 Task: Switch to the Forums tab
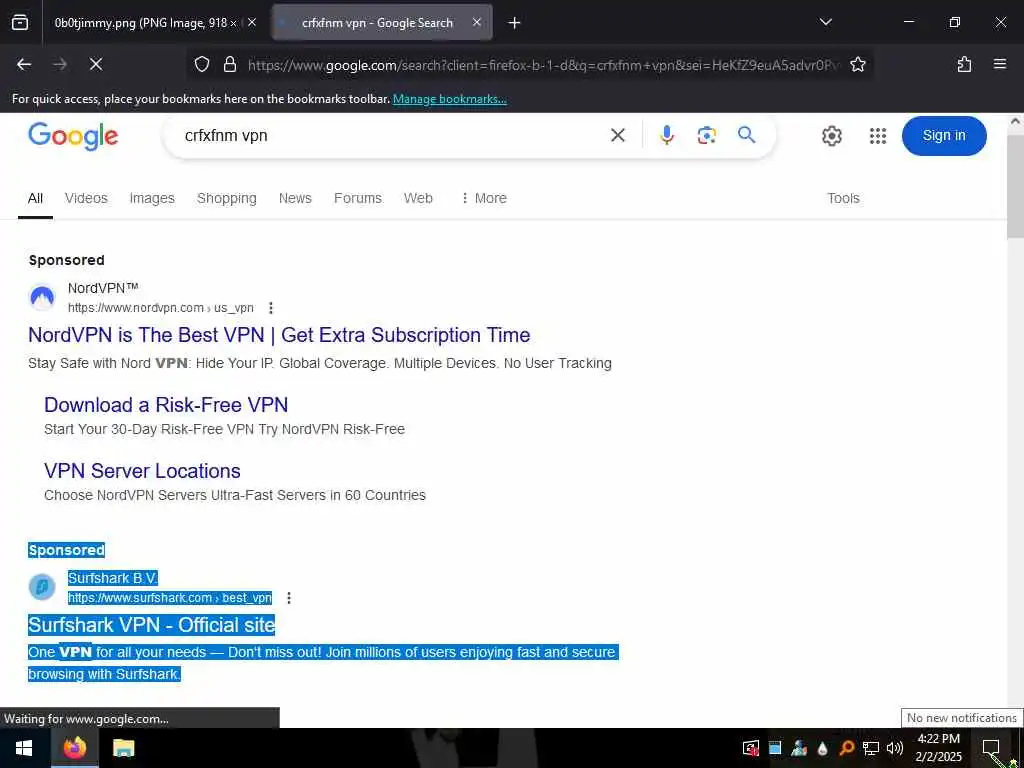coord(358,198)
